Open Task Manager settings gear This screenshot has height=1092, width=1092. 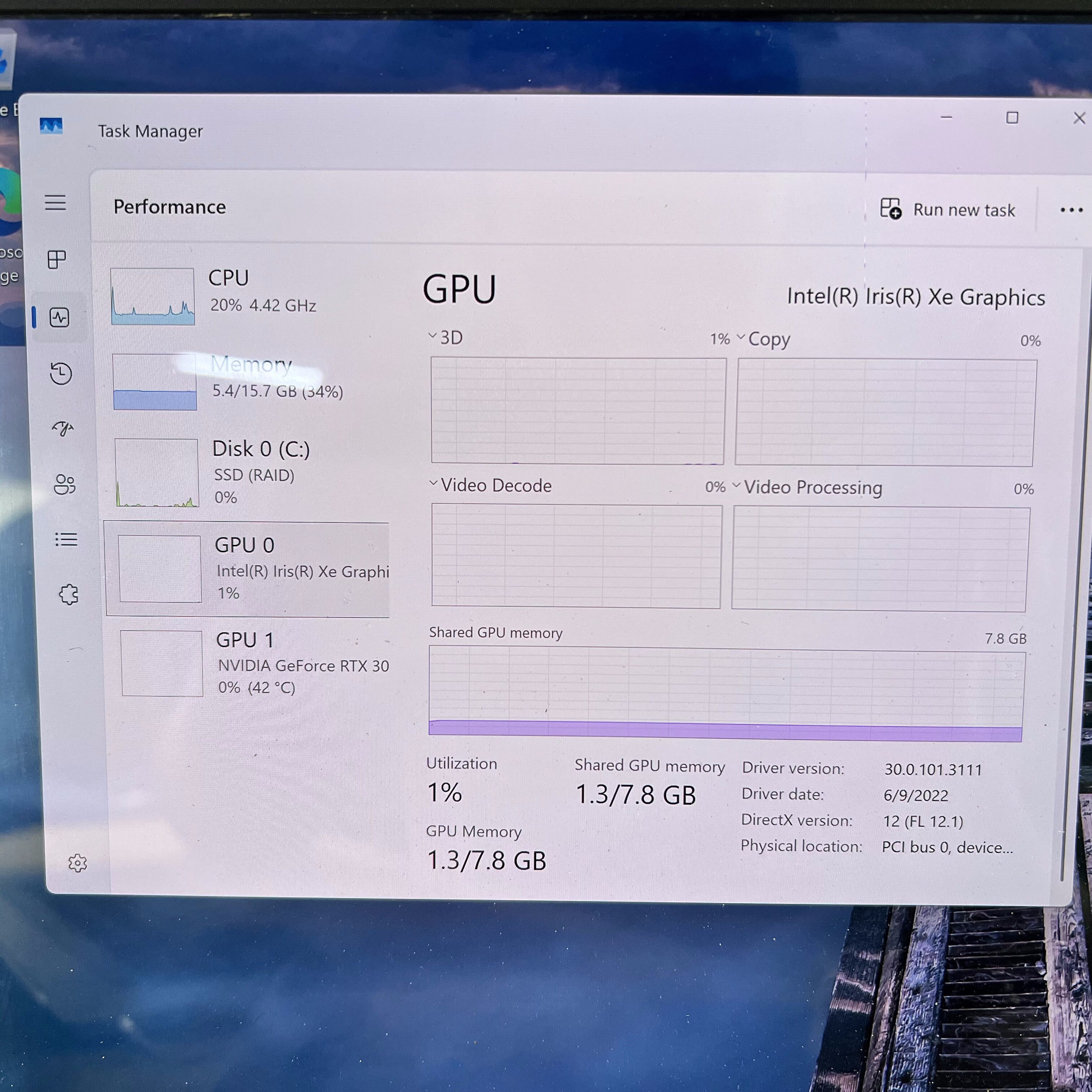pos(77,863)
